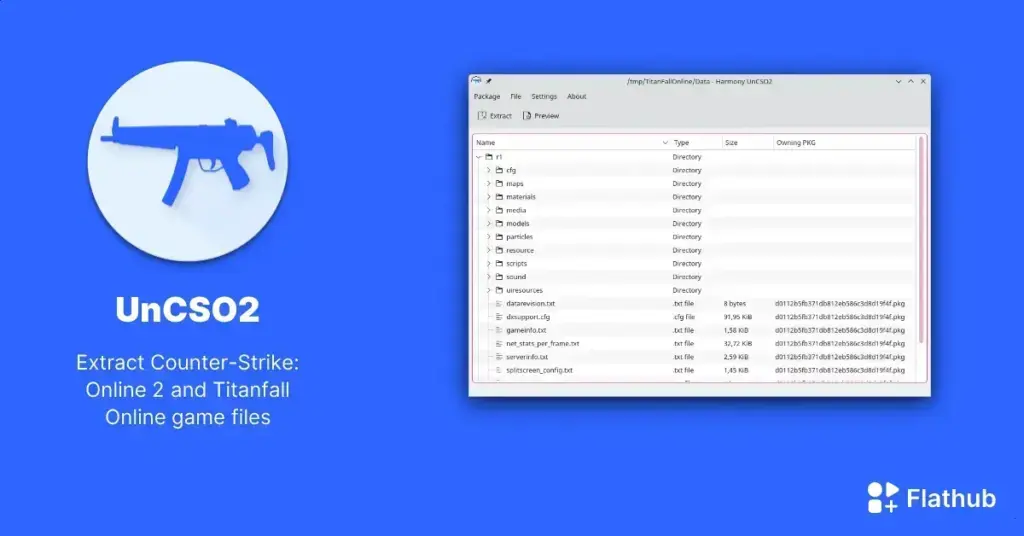
Task: Click the net_stats_per_frame.txt file icon
Action: tap(499, 343)
